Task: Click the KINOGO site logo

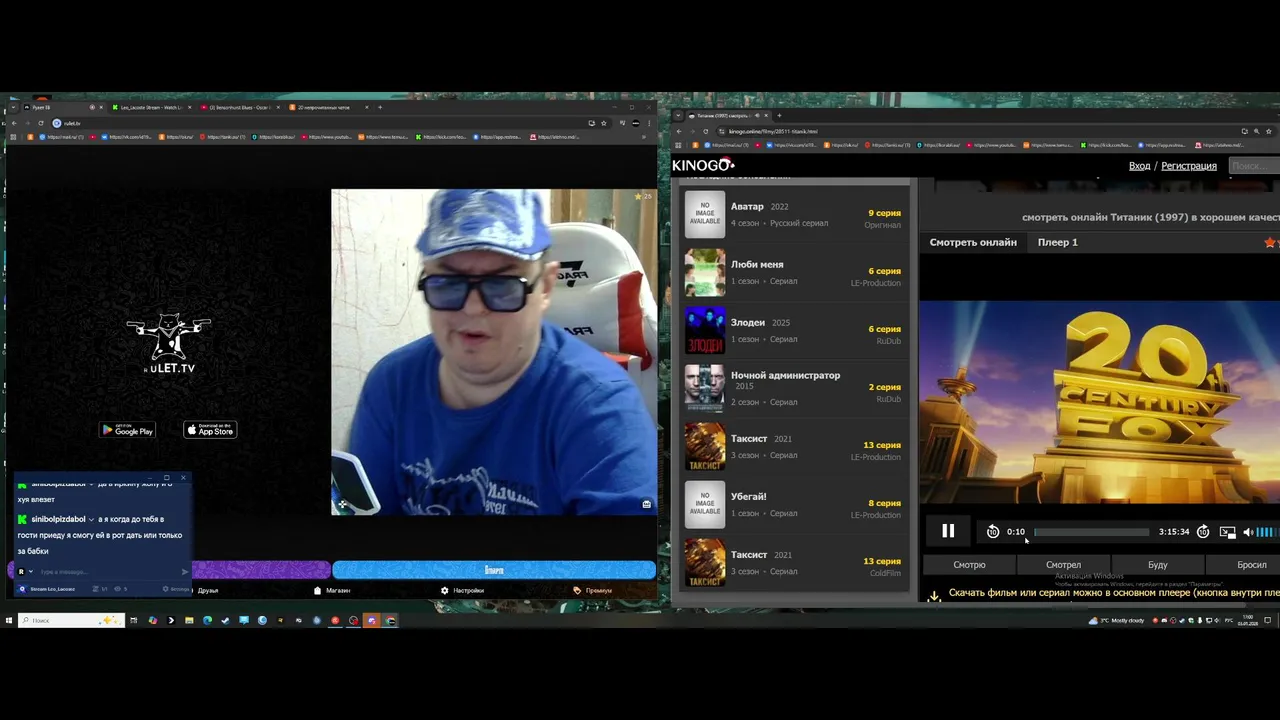Action: pyautogui.click(x=703, y=165)
